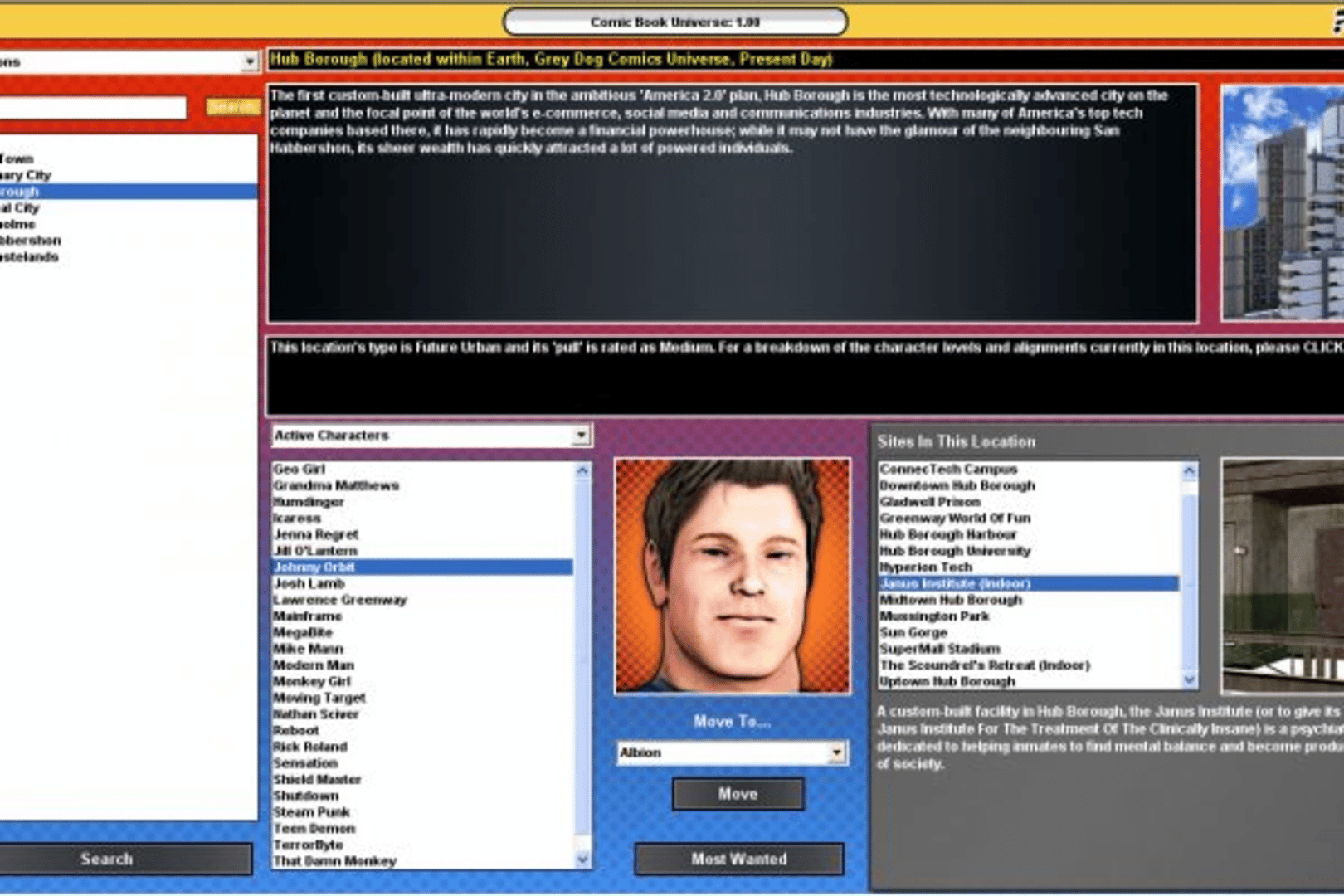Select SuperMall Stadium in sites list

[940, 649]
